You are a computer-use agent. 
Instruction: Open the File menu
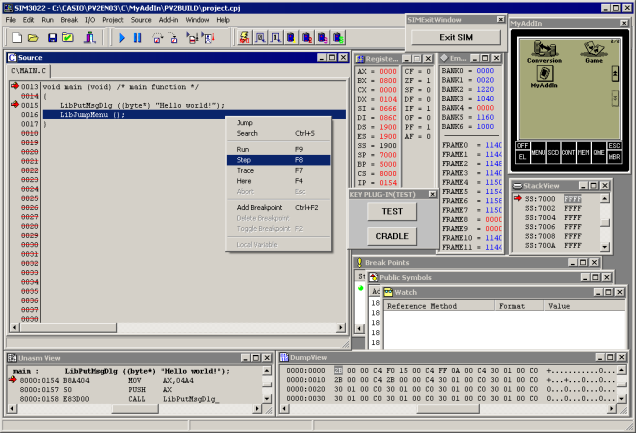pos(11,20)
